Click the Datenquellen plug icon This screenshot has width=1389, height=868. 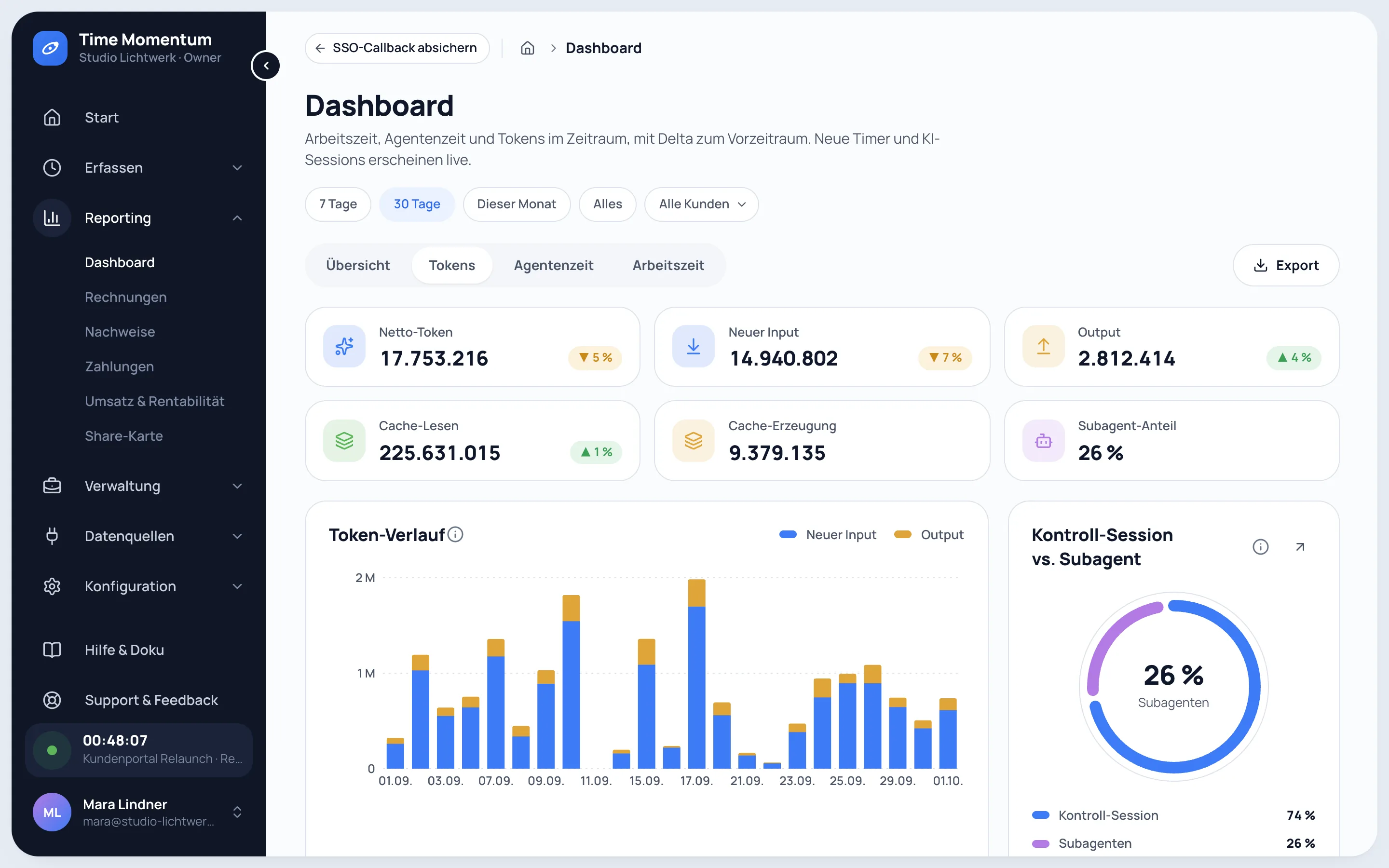[52, 536]
